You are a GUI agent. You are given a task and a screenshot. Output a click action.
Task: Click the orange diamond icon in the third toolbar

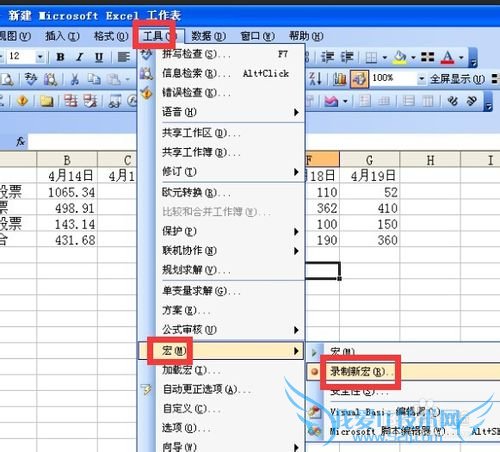(22, 100)
